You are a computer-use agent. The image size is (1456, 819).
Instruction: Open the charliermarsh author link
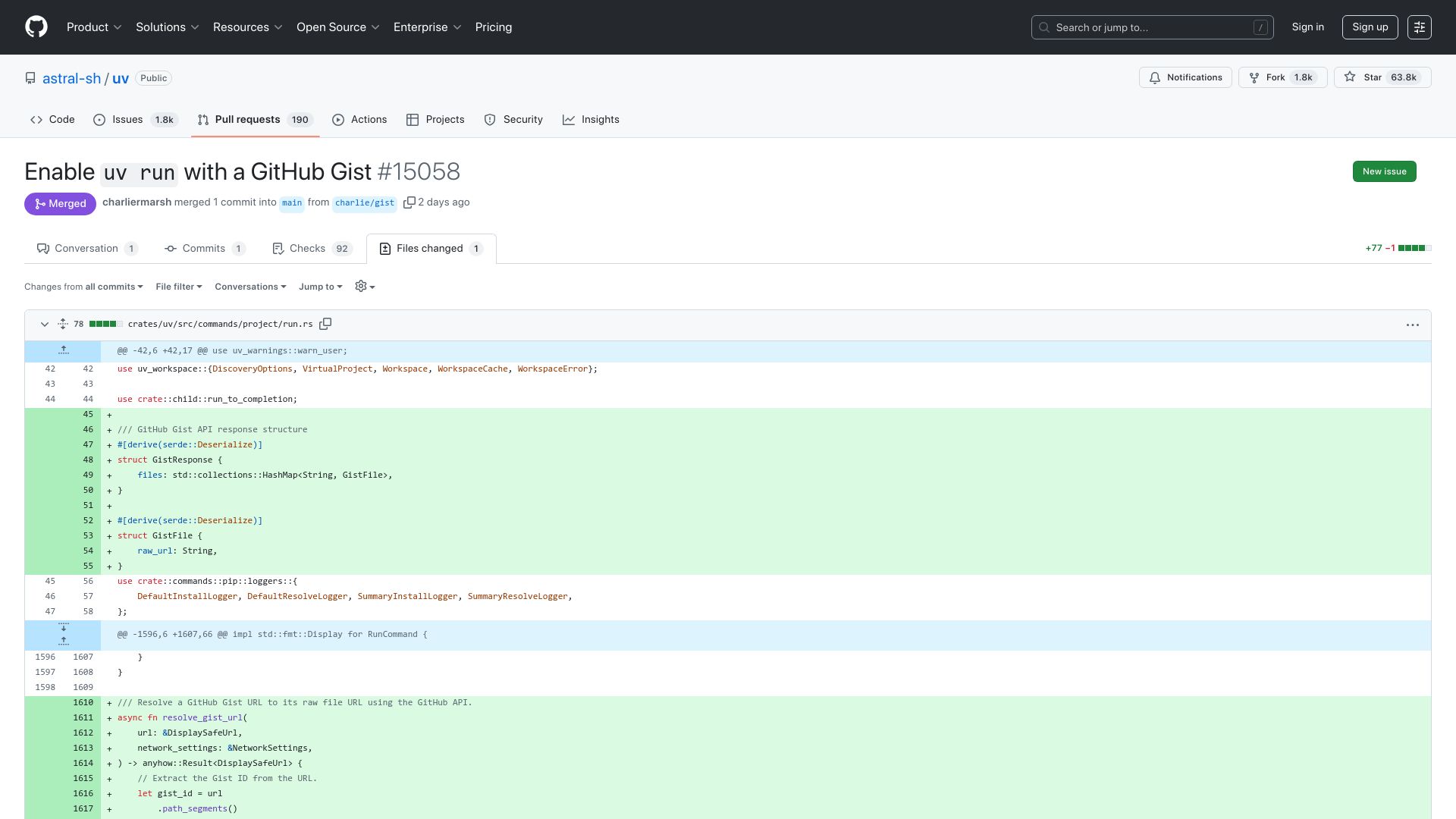(x=136, y=202)
